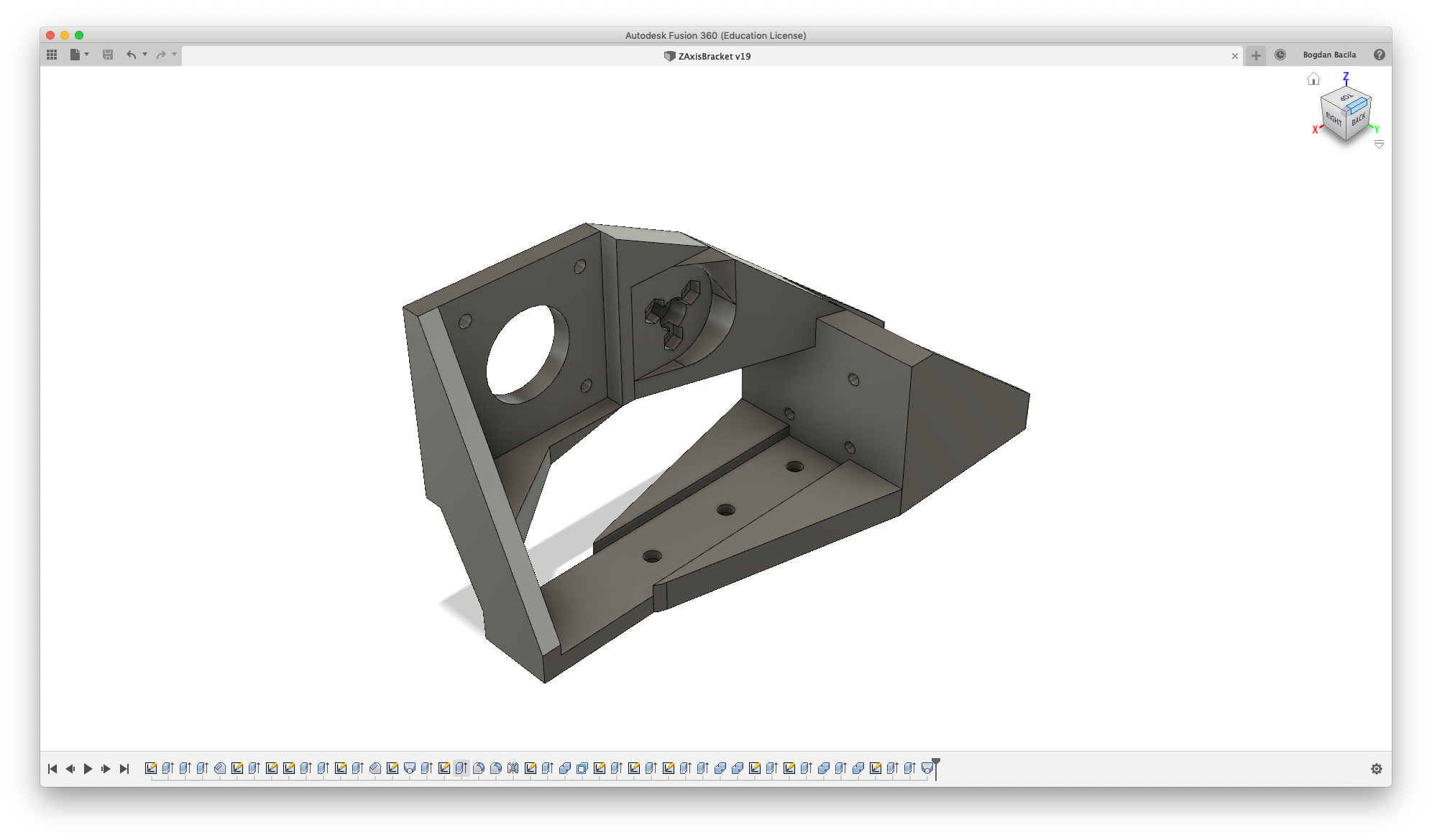Open the data panel grid icon
The image size is (1432, 840).
pyautogui.click(x=52, y=55)
